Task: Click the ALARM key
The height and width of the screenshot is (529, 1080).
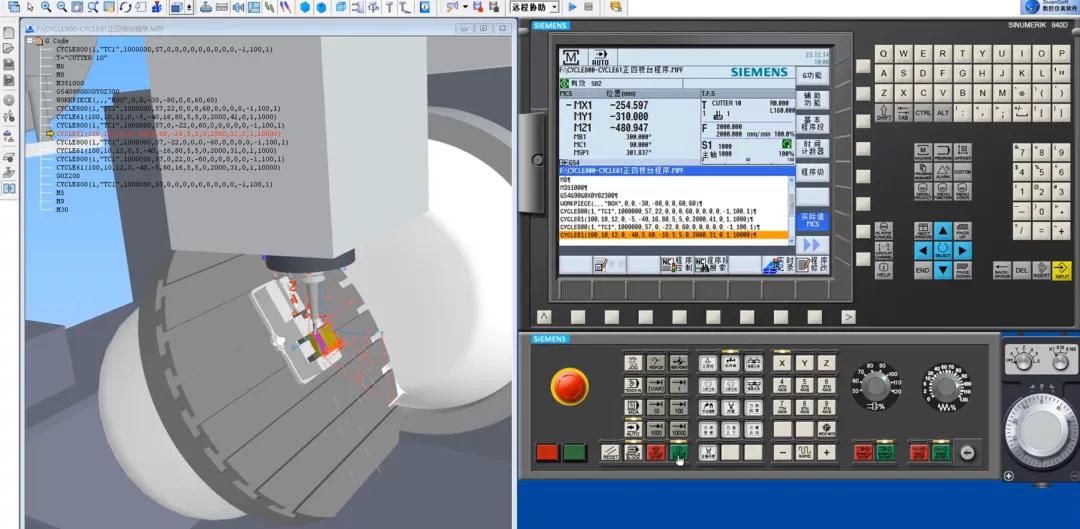Action: coord(943,171)
